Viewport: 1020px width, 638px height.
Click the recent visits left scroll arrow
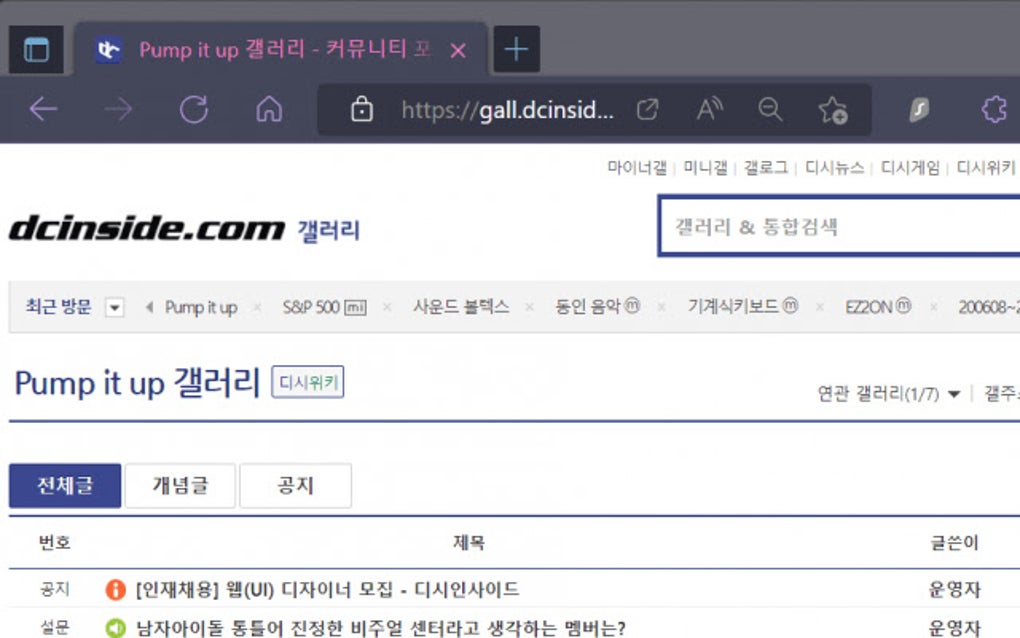149,307
